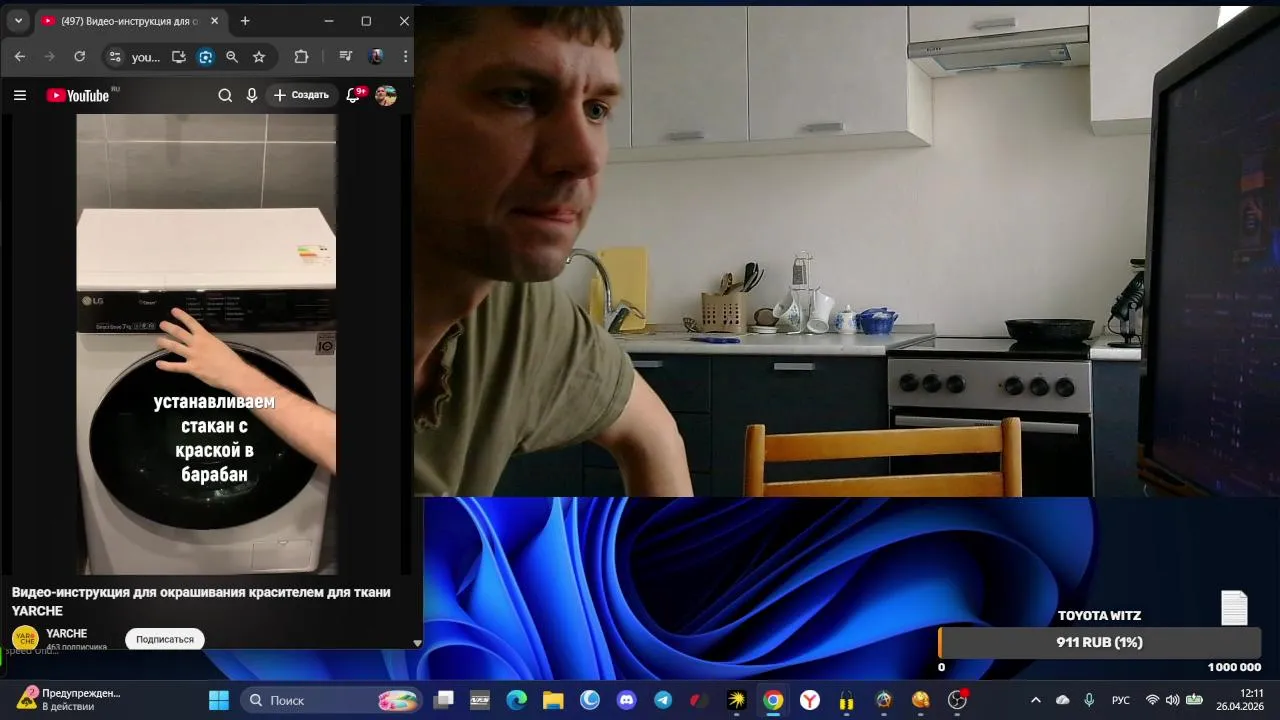Expand the tab search dropdown arrow
1280x720 pixels.
point(18,21)
